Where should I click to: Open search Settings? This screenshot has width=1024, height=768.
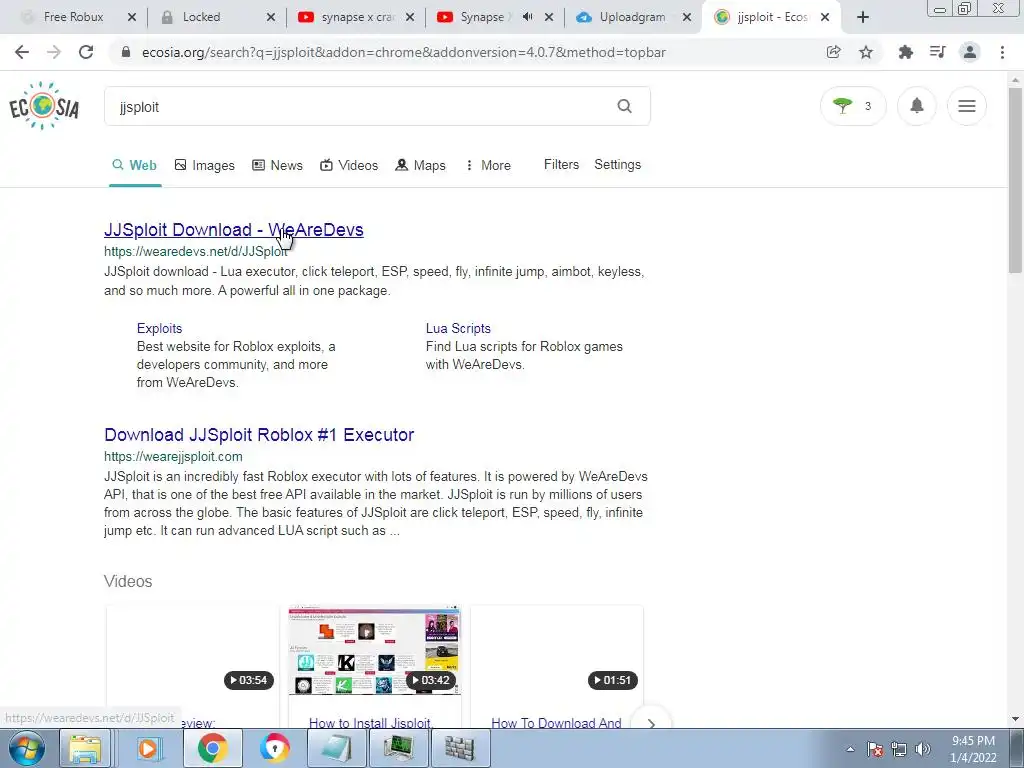point(617,165)
